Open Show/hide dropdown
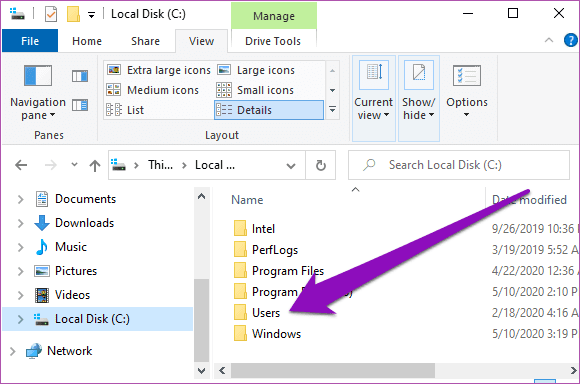 [x=419, y=98]
